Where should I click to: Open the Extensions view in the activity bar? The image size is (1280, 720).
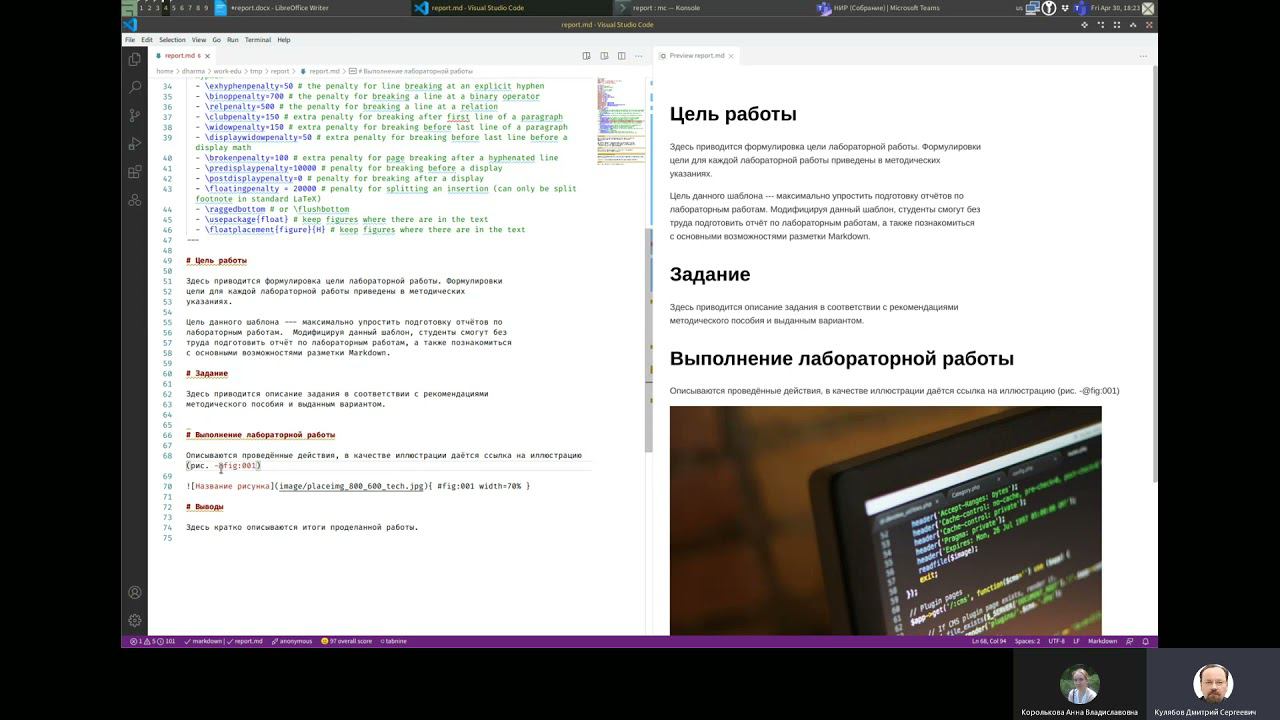tap(135, 171)
